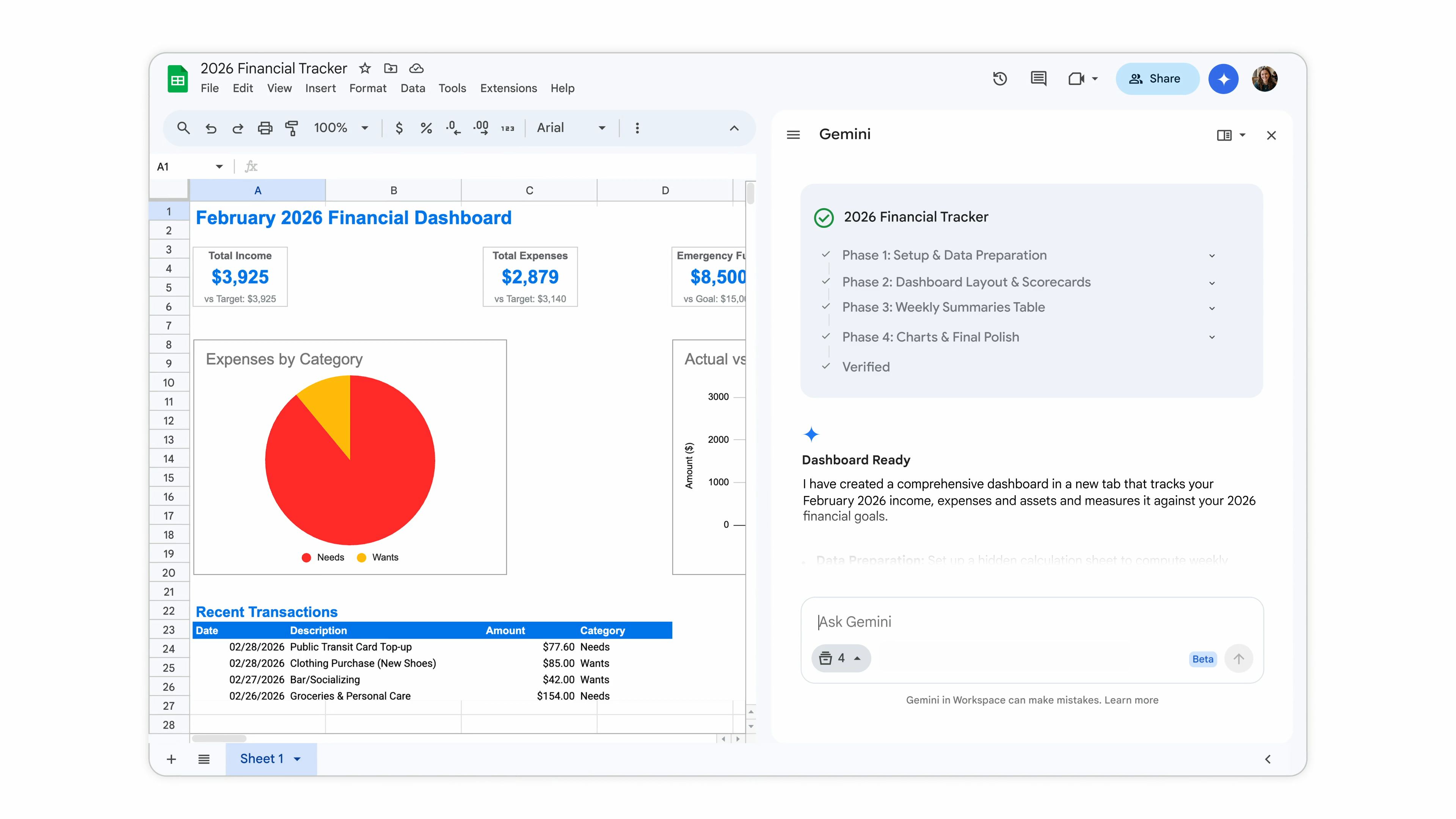Select the paint format tool
This screenshot has width=1456, height=819.
[292, 128]
